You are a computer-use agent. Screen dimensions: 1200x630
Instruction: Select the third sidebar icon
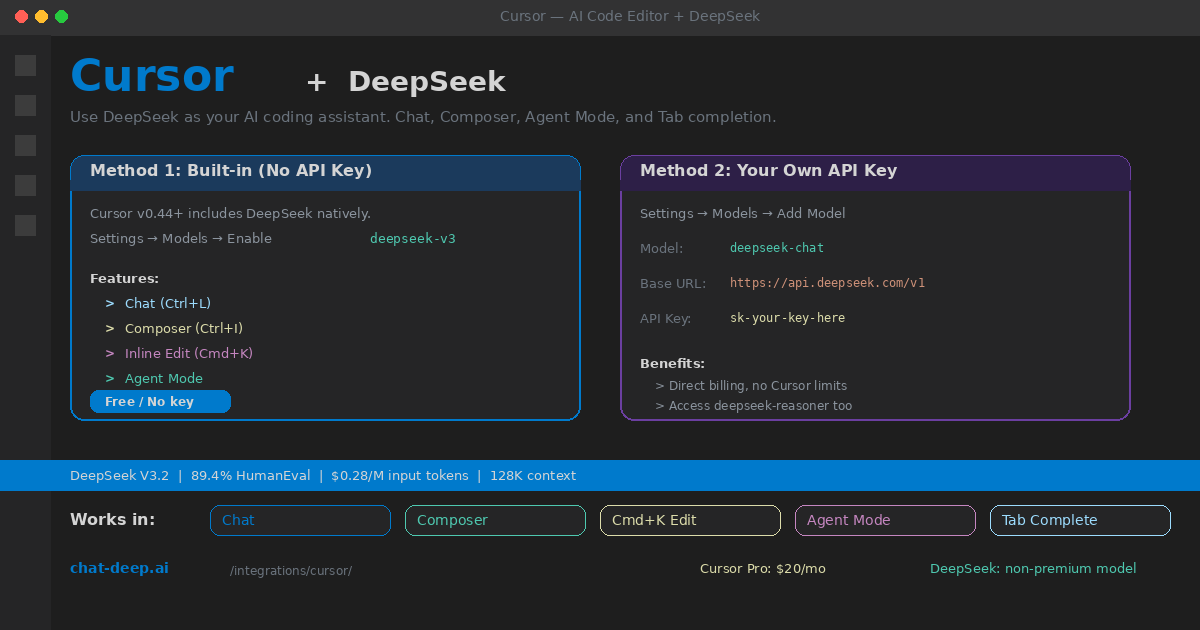point(25,145)
